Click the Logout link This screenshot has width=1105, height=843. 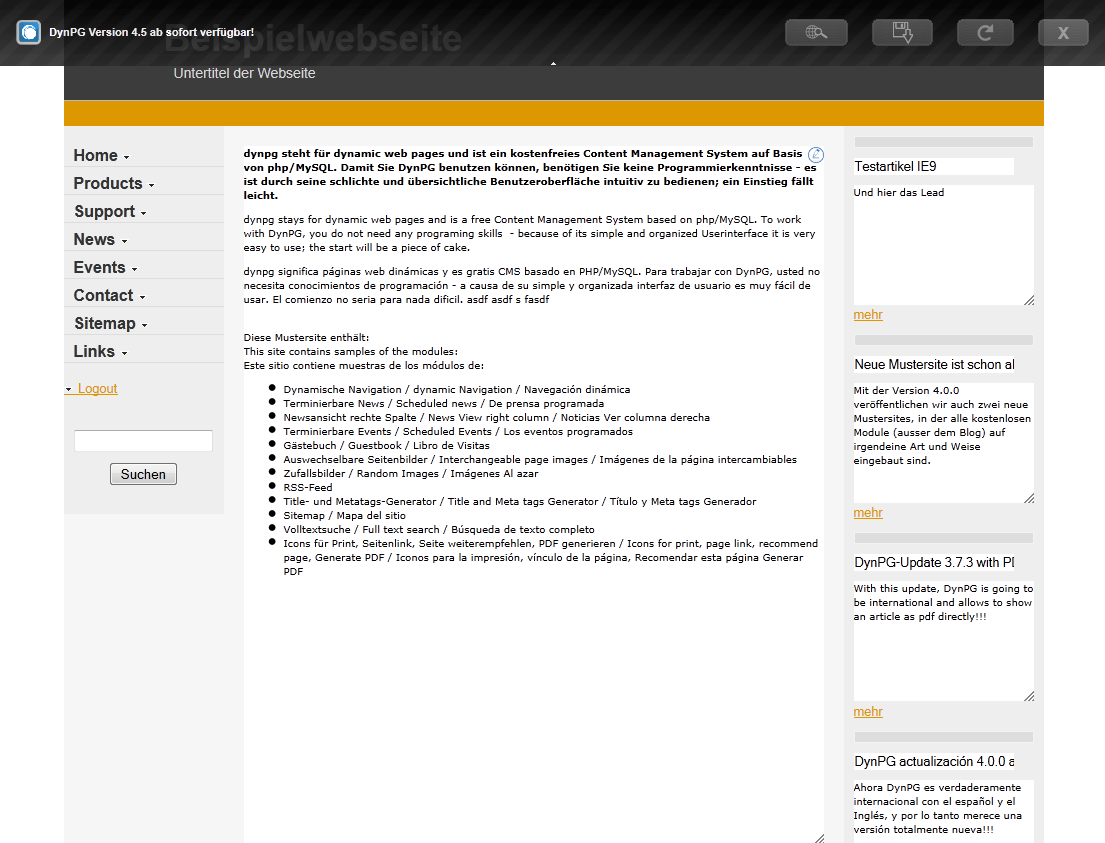[x=97, y=388]
